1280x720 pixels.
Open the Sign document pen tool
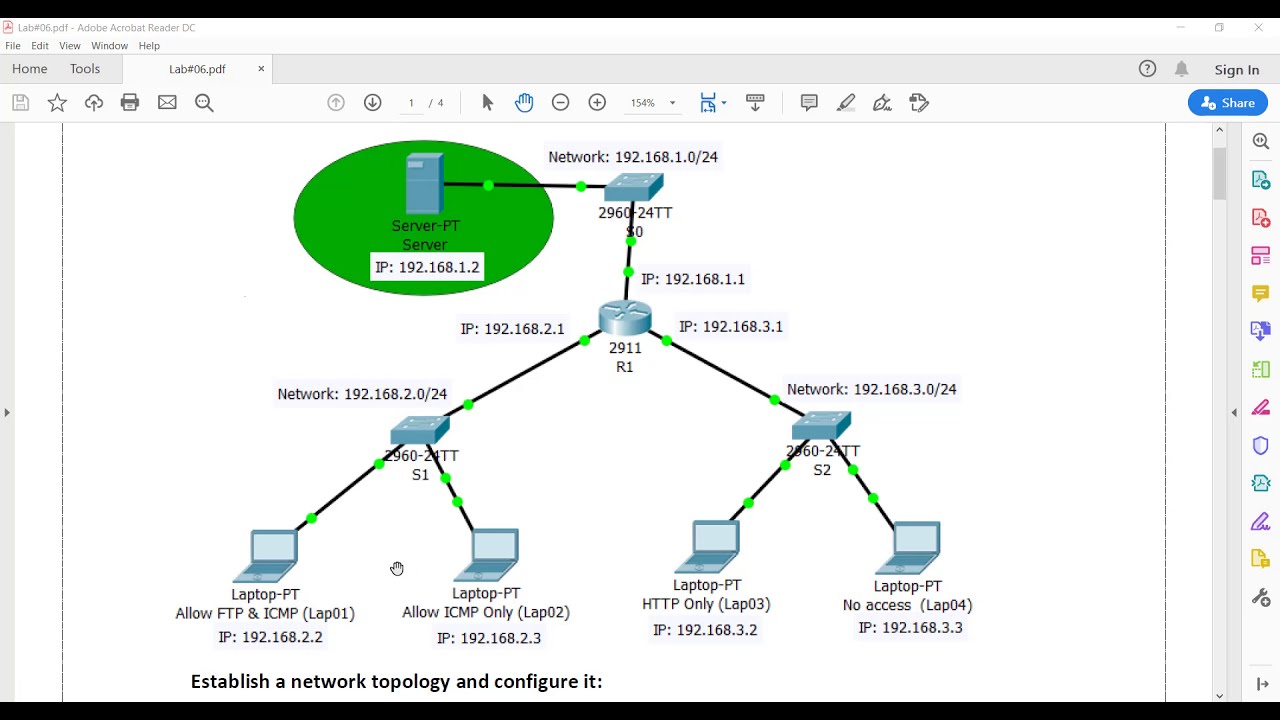click(882, 102)
